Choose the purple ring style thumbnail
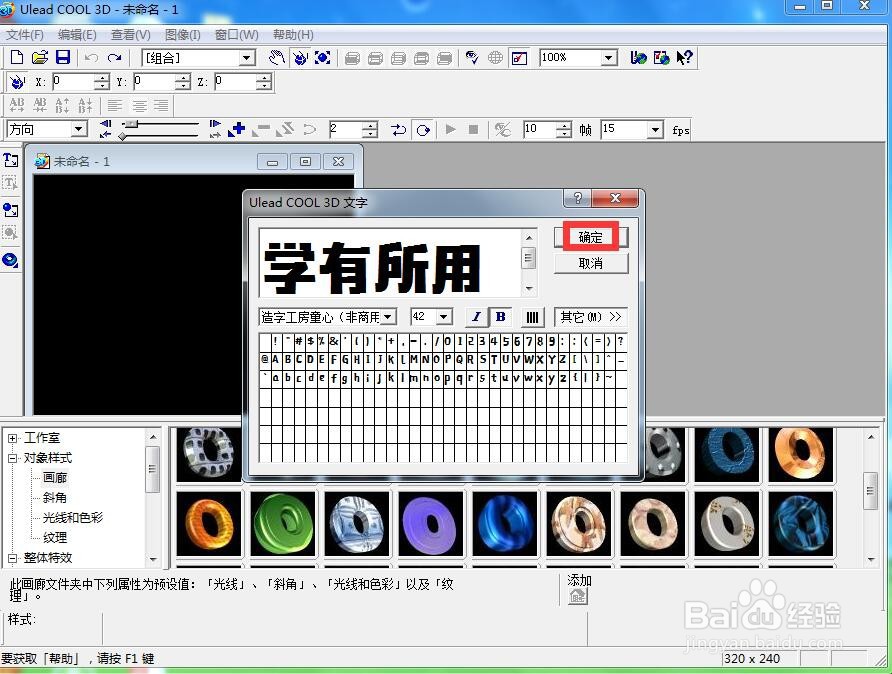Image resolution: width=892 pixels, height=674 pixels. click(431, 524)
